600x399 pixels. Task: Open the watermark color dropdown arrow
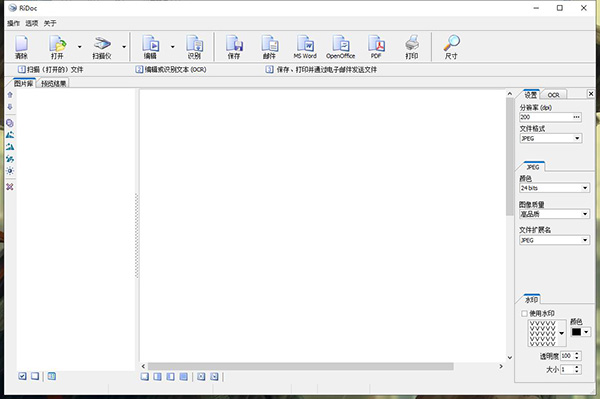click(586, 332)
